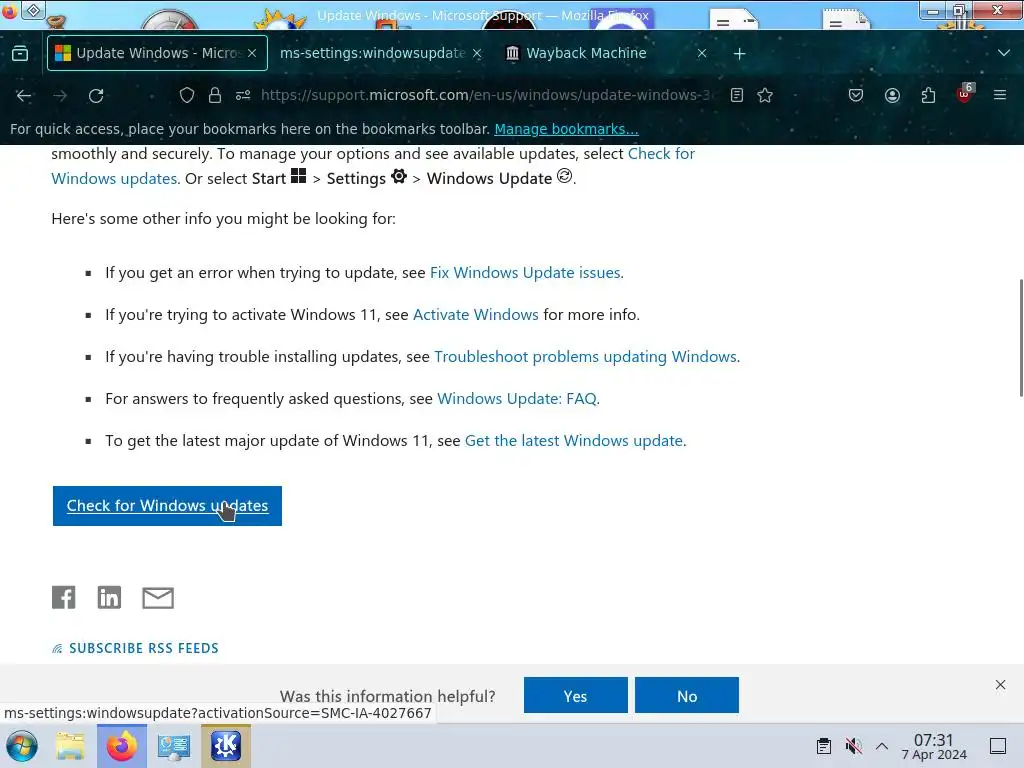1024x768 pixels.
Task: Switch to Update Windows - Microsoft tab
Action: tap(157, 53)
